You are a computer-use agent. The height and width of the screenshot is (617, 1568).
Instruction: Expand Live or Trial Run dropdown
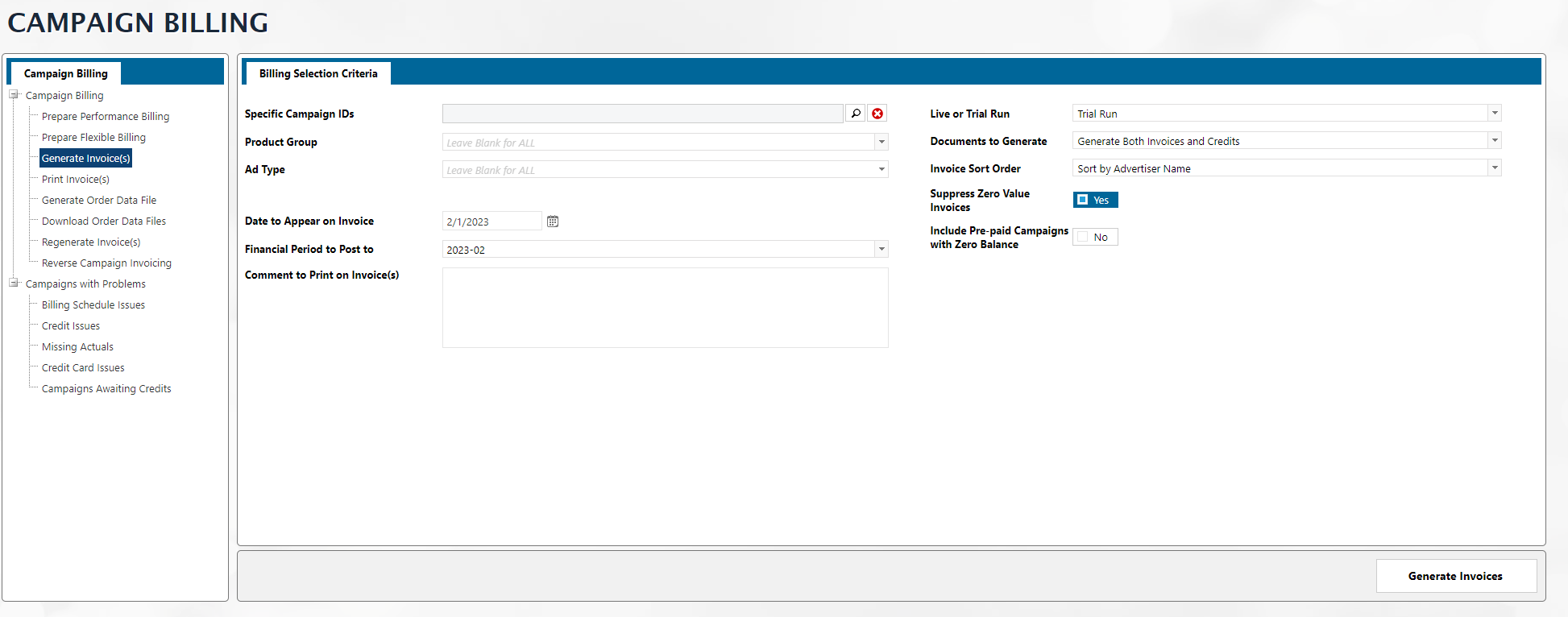1495,114
